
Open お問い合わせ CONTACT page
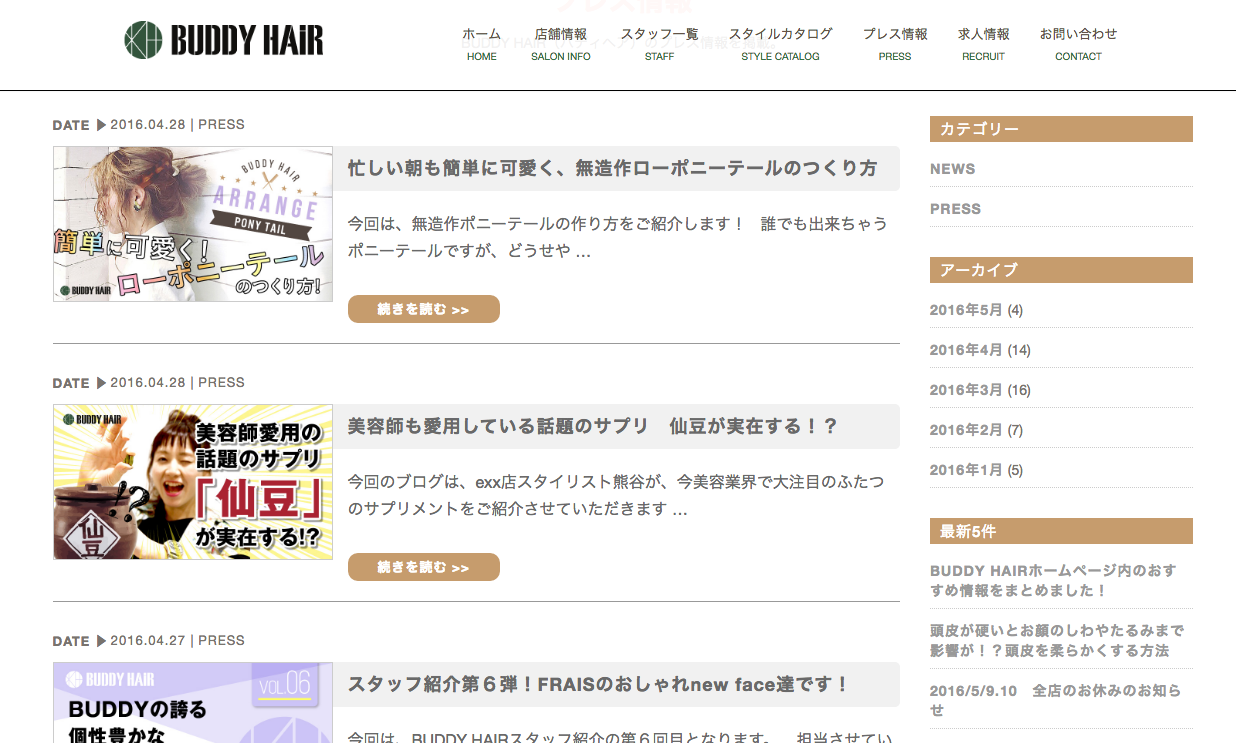point(1078,44)
